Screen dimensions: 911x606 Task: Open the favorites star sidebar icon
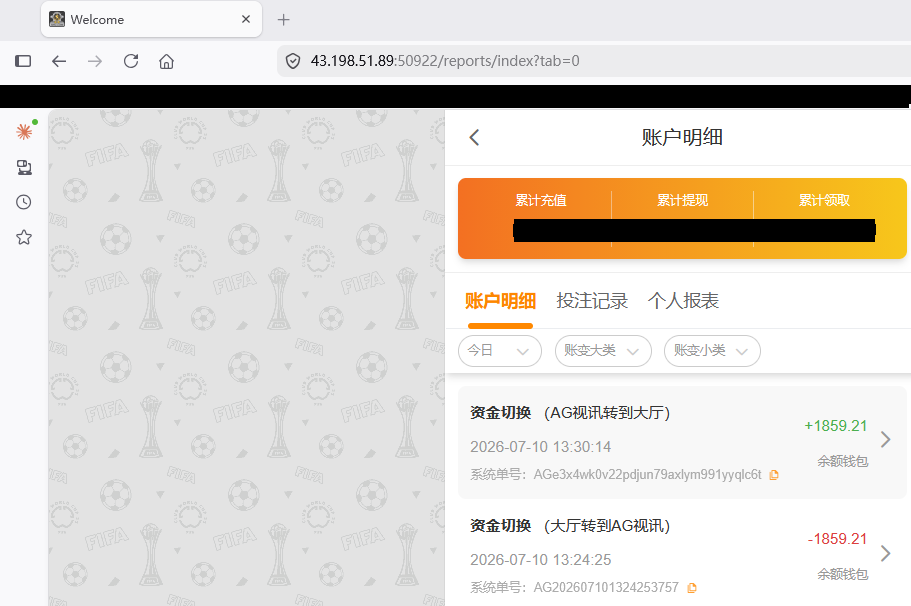[24, 237]
